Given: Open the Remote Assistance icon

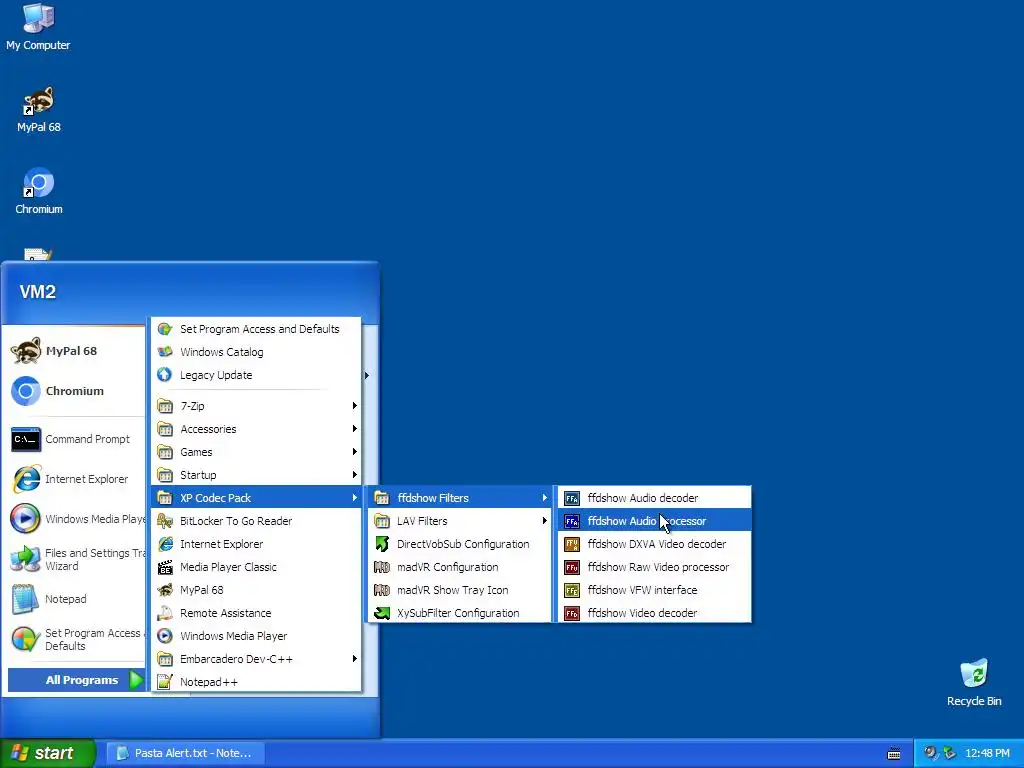Looking at the screenshot, I should pos(165,613).
